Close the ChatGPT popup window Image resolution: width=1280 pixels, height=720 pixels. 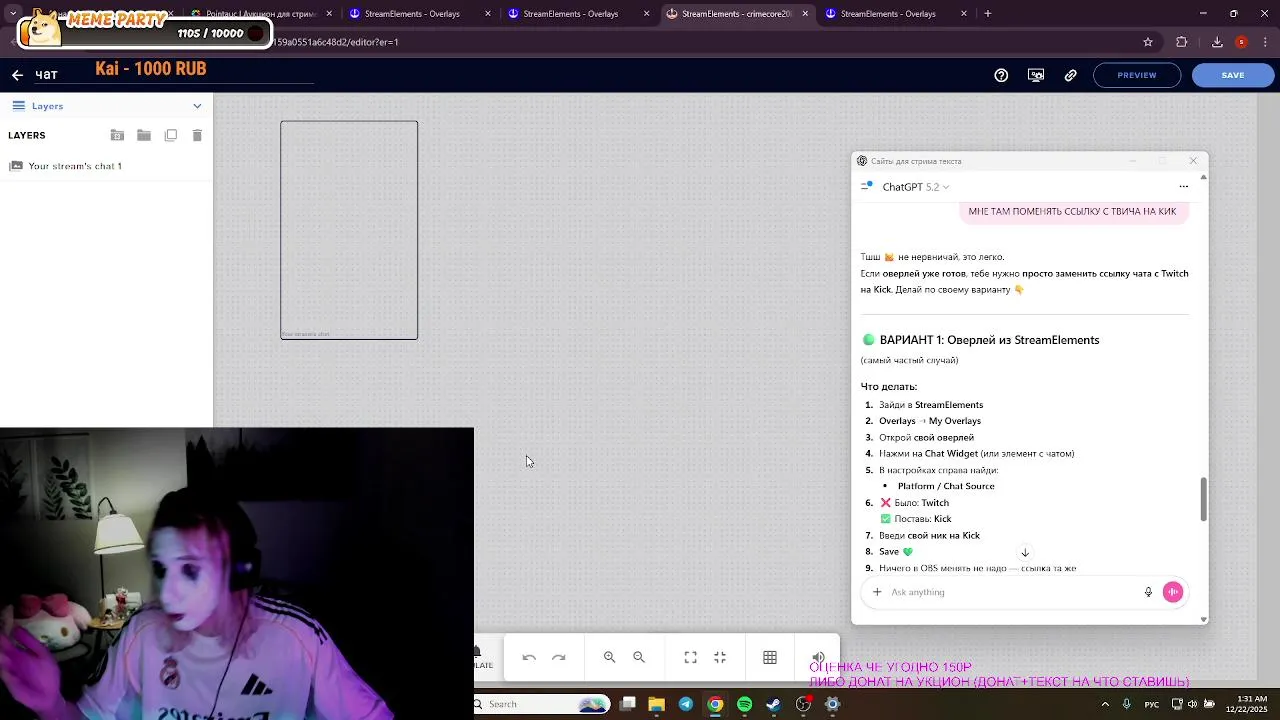(1193, 160)
